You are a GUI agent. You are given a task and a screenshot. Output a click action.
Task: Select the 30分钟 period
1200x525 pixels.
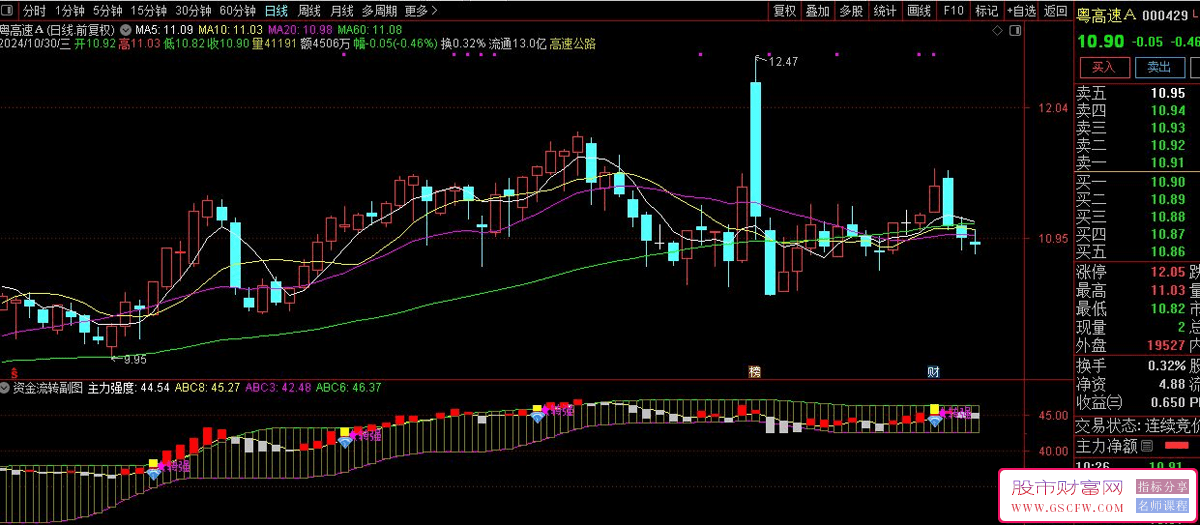193,11
